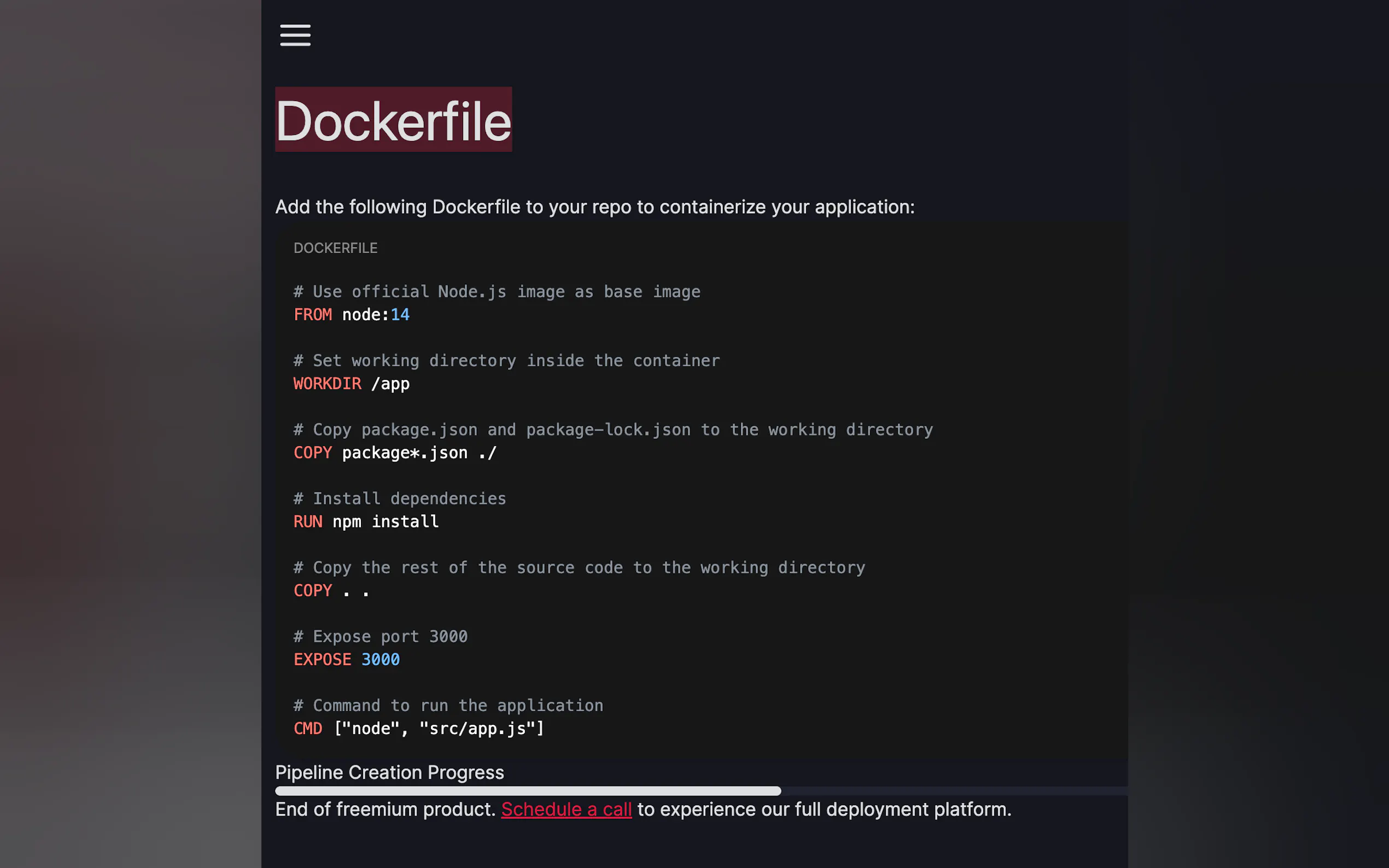Click the "npm install" command text

tap(386, 522)
